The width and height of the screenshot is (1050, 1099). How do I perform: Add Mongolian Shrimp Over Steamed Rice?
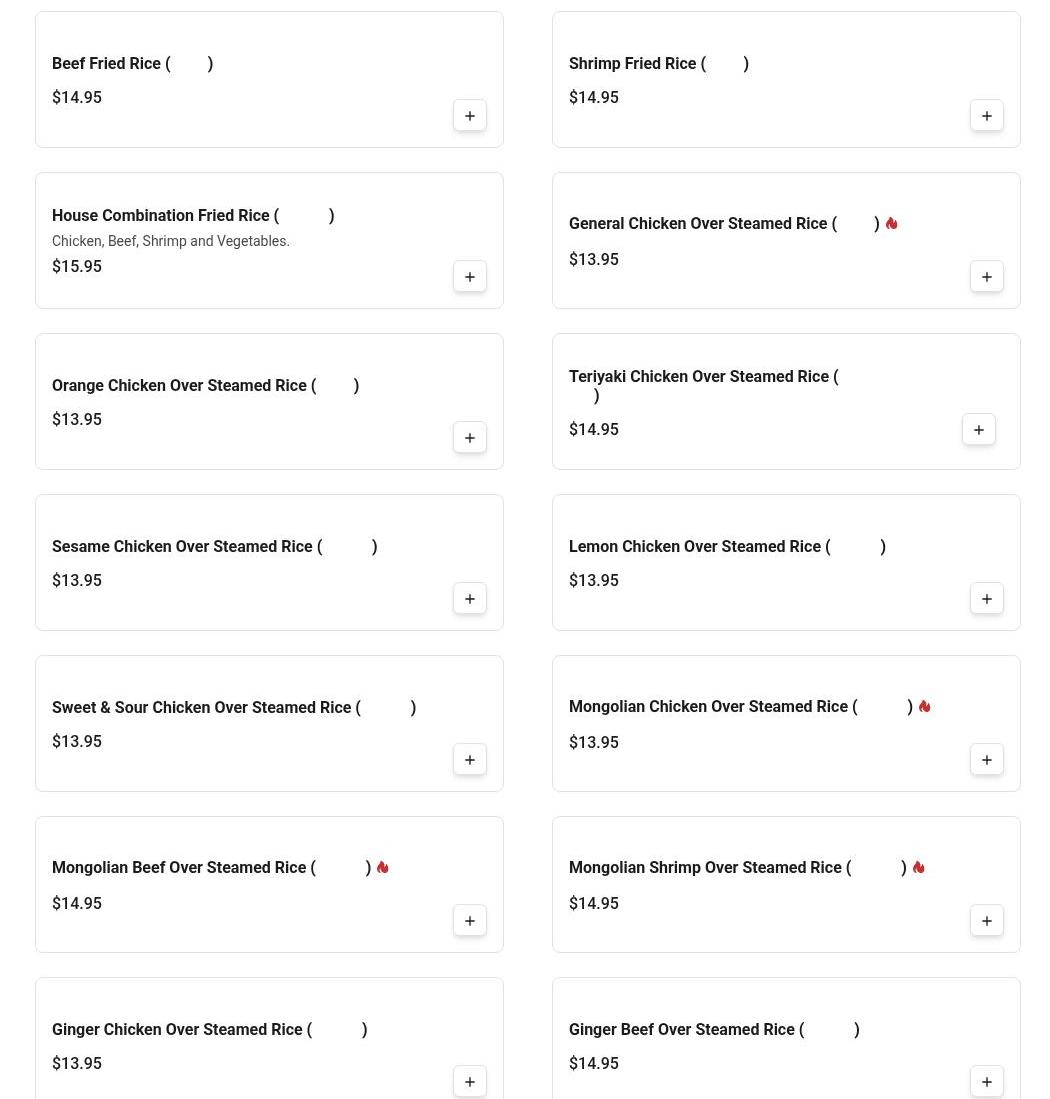(x=987, y=921)
